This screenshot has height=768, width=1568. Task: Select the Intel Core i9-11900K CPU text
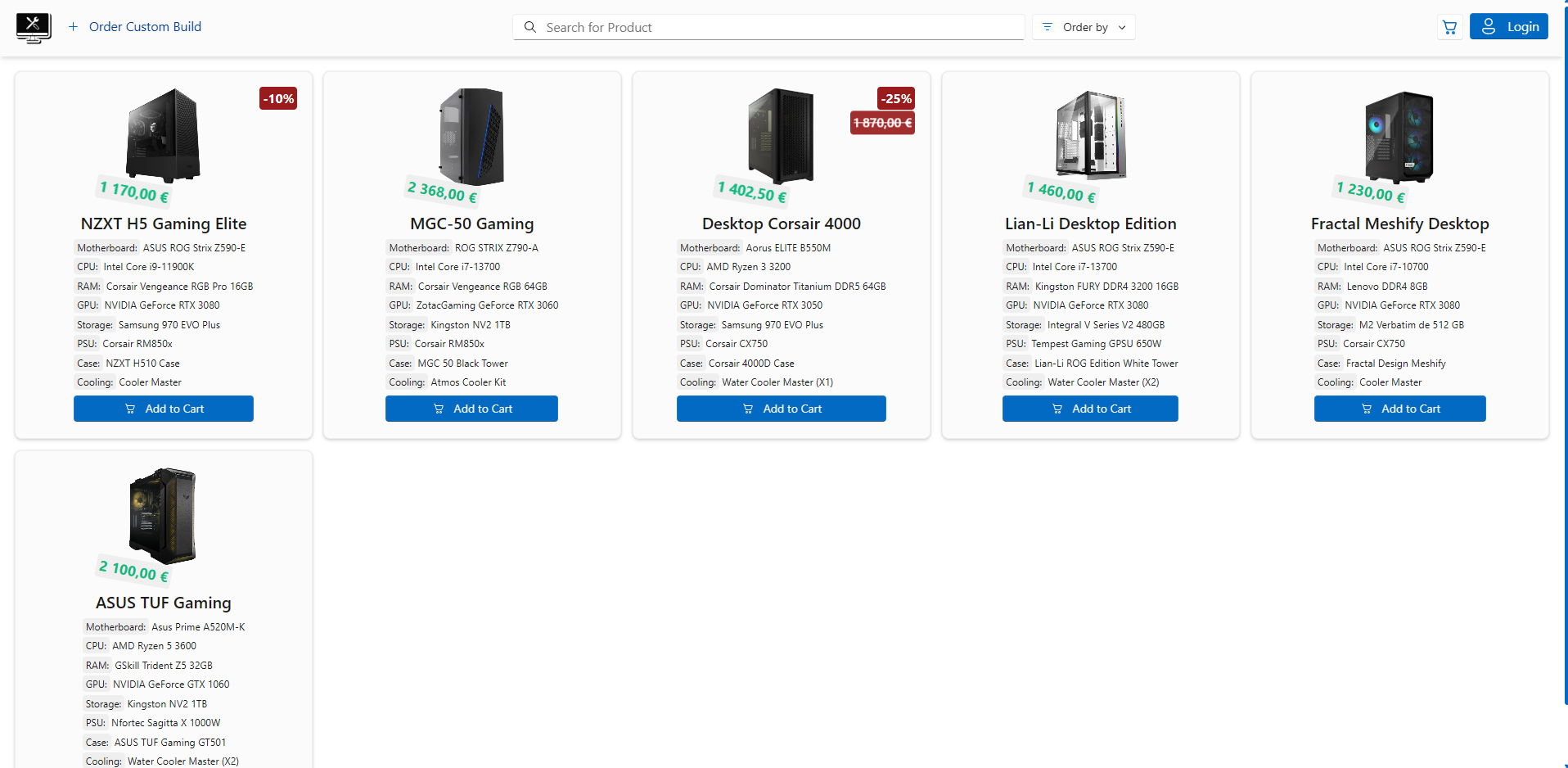pyautogui.click(x=149, y=267)
